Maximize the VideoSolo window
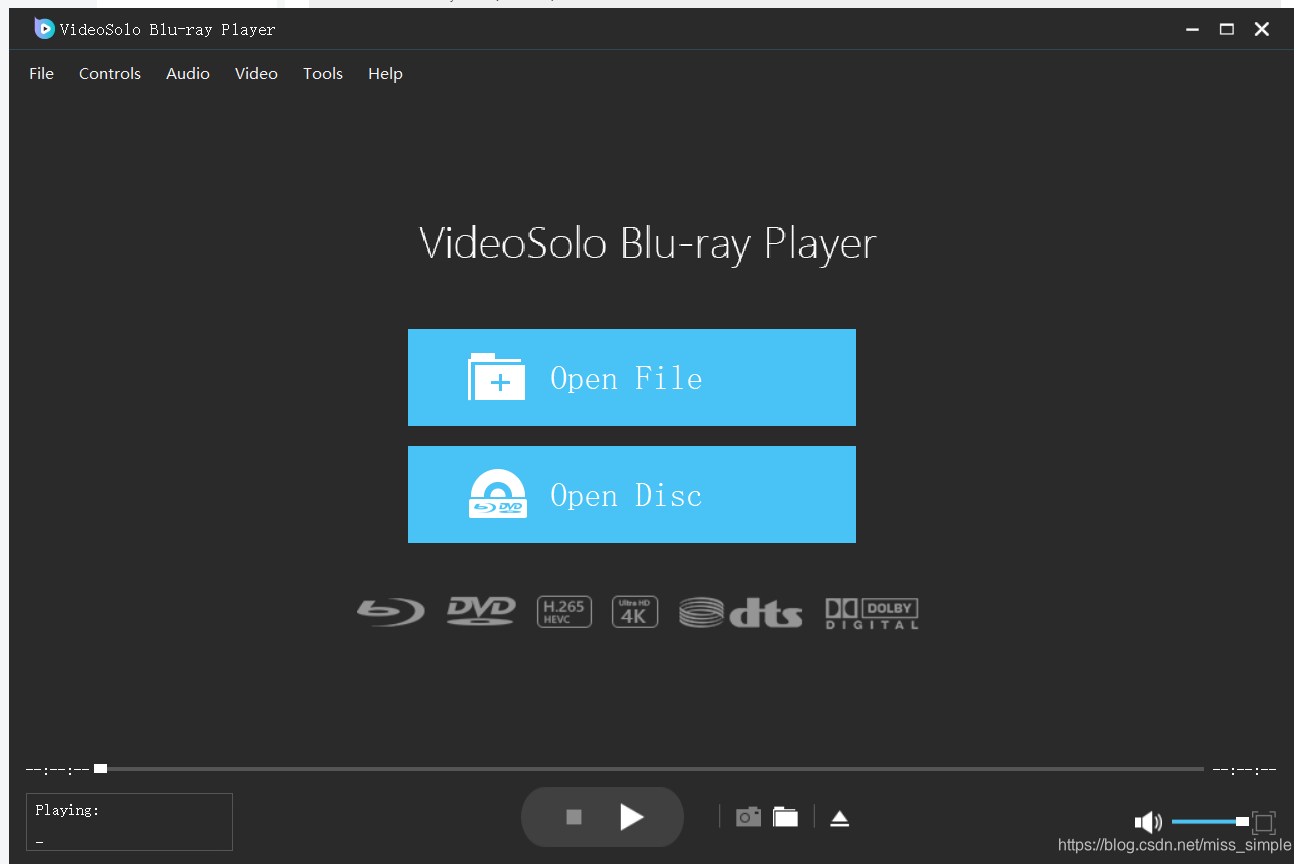Viewport: 1302px width, 864px height. (1227, 29)
